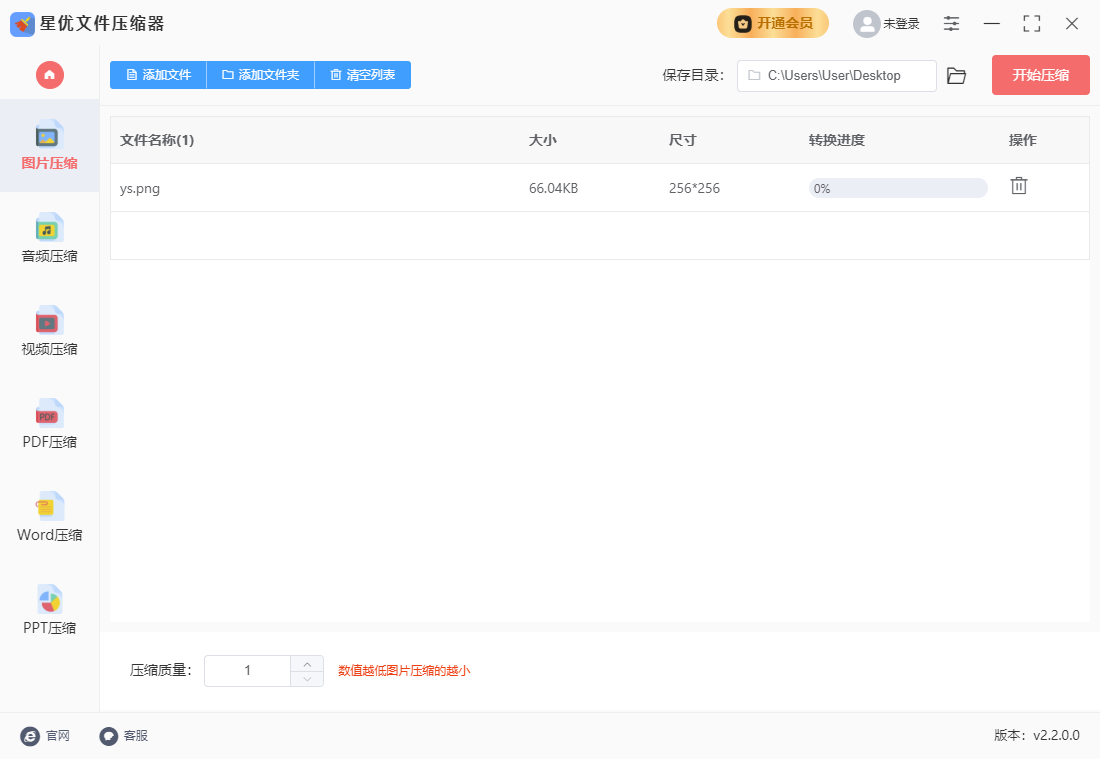
Task: Select the PDF压缩 sidebar tab
Action: [50, 425]
